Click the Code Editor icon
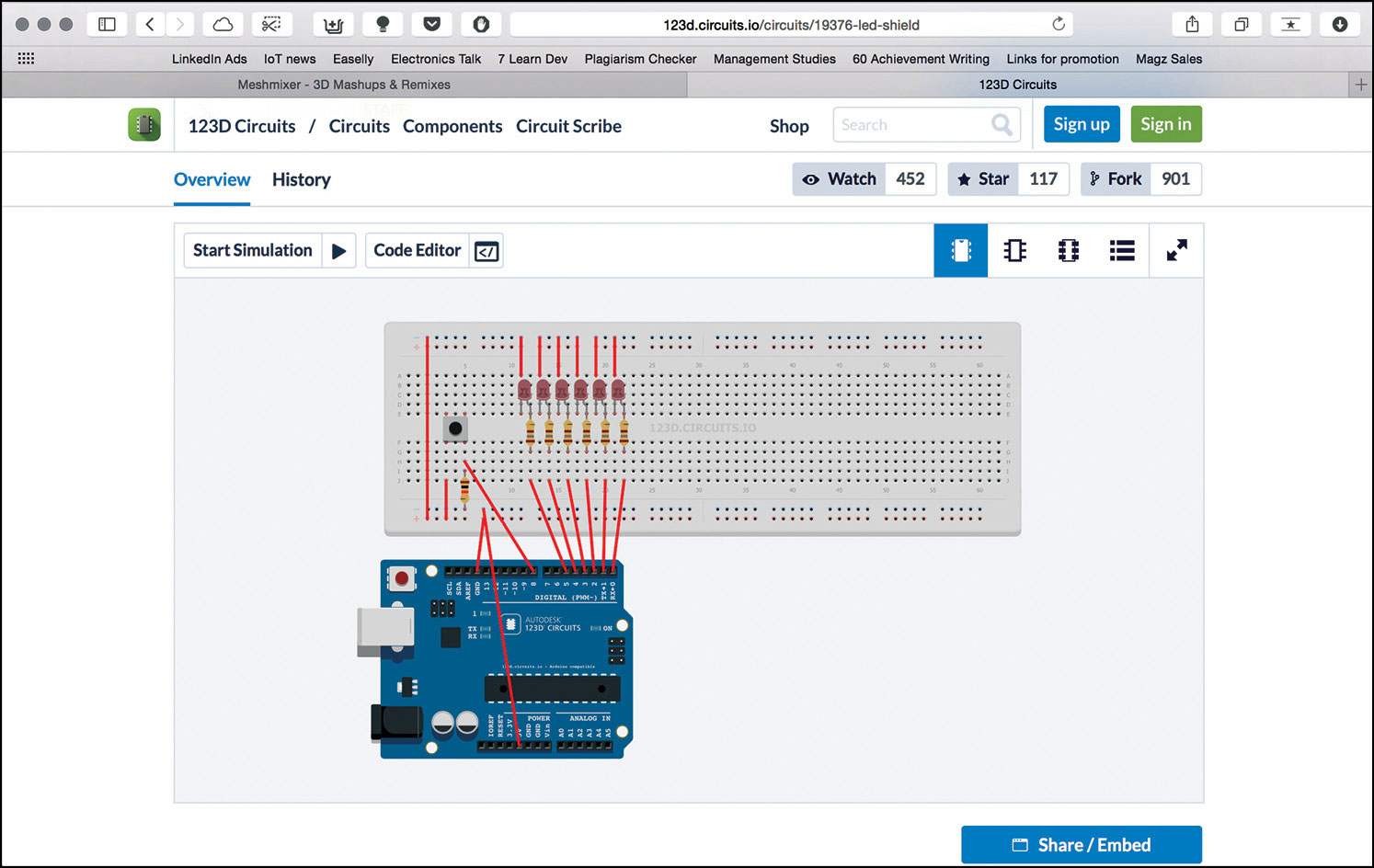1374x868 pixels. 487,251
